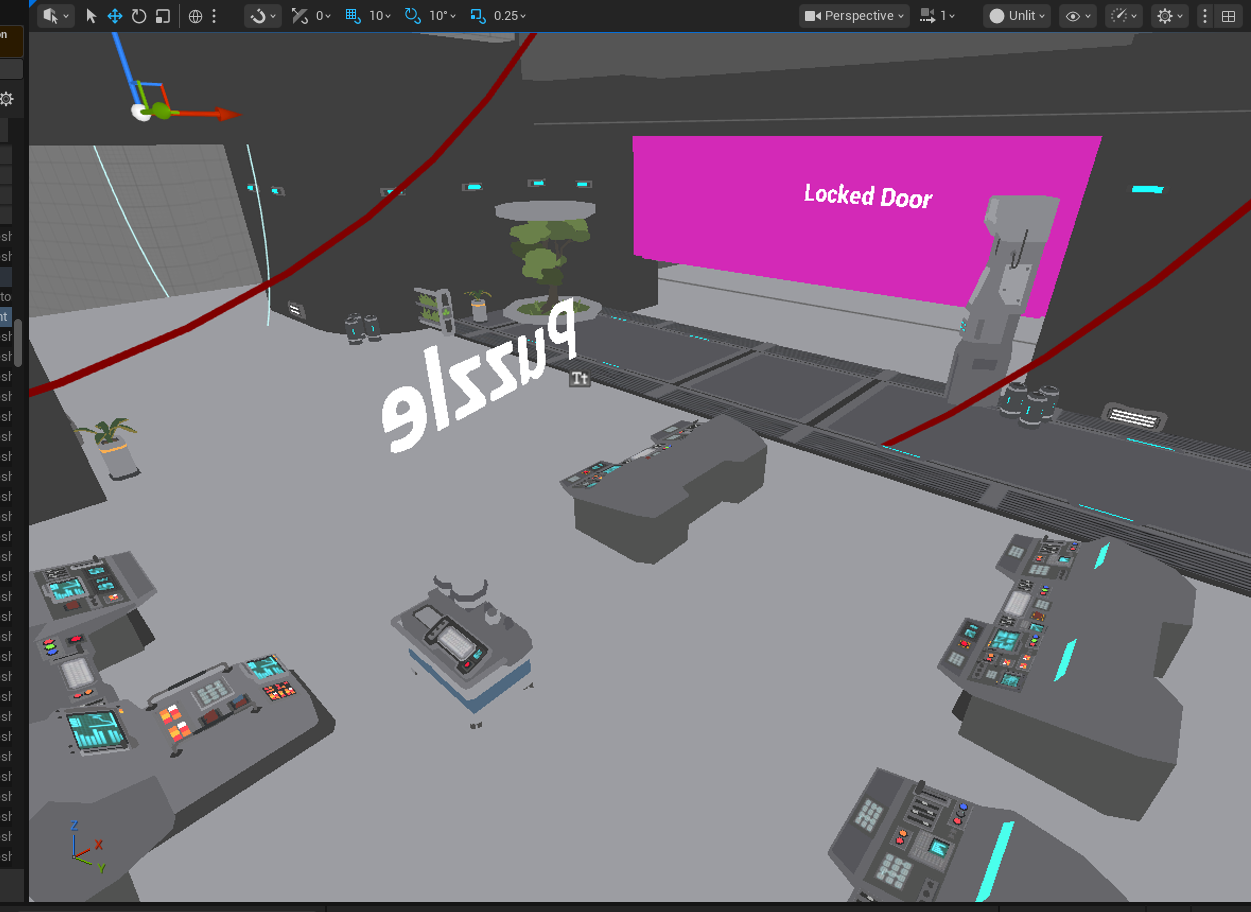Open transform more-options three-dot menu

[214, 16]
